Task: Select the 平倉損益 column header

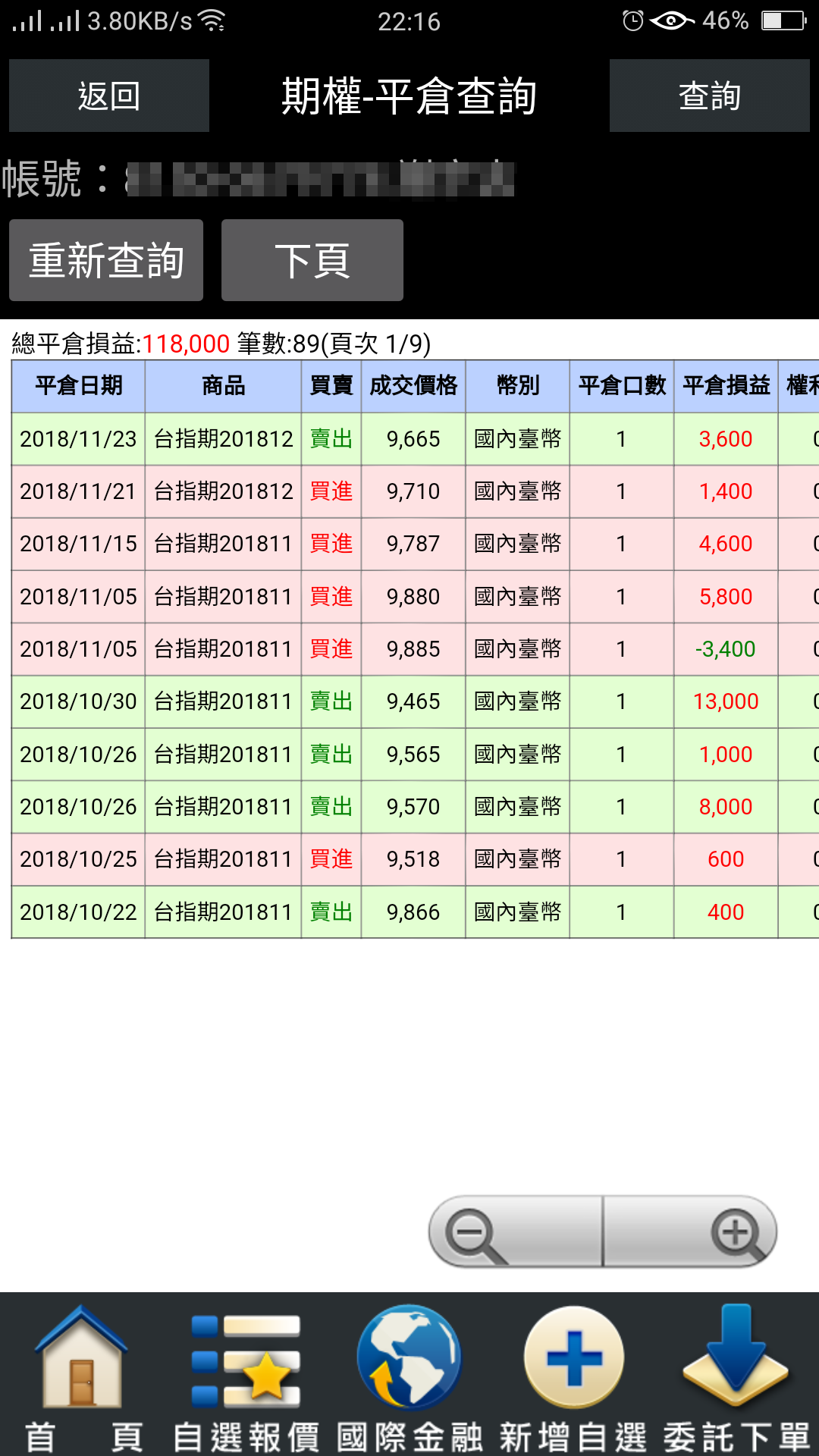Action: point(726,386)
